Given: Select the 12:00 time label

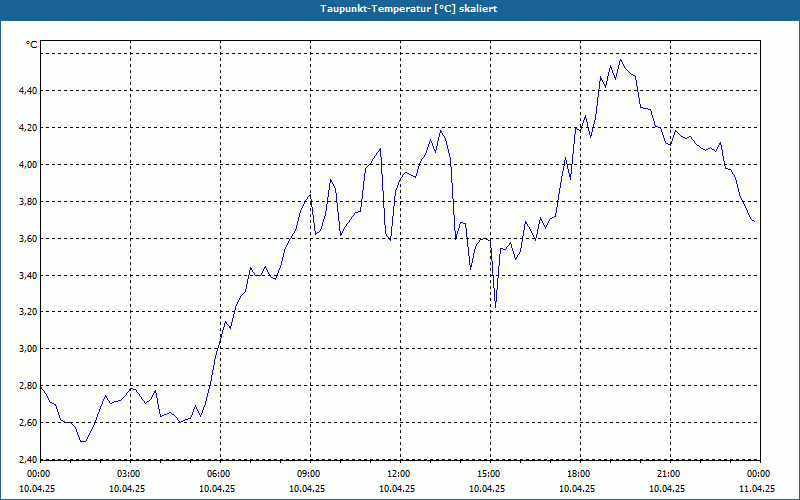Looking at the screenshot, I should [x=400, y=474].
